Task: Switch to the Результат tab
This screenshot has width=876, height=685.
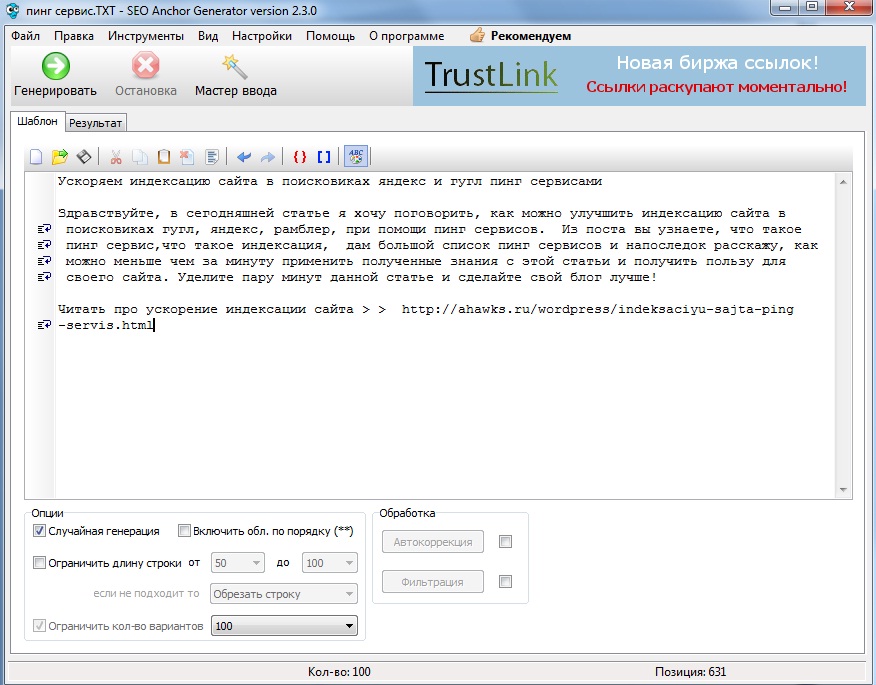Action: coord(96,123)
